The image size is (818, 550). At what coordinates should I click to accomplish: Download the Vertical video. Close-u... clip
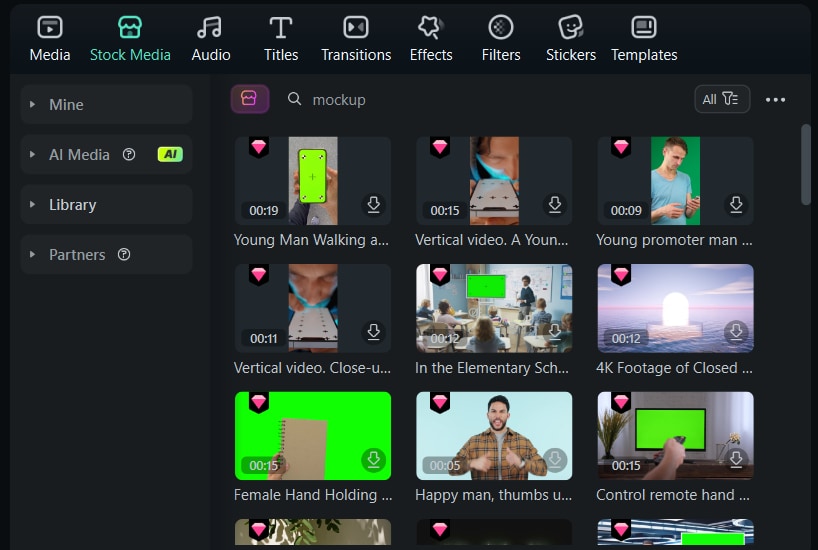click(x=374, y=332)
